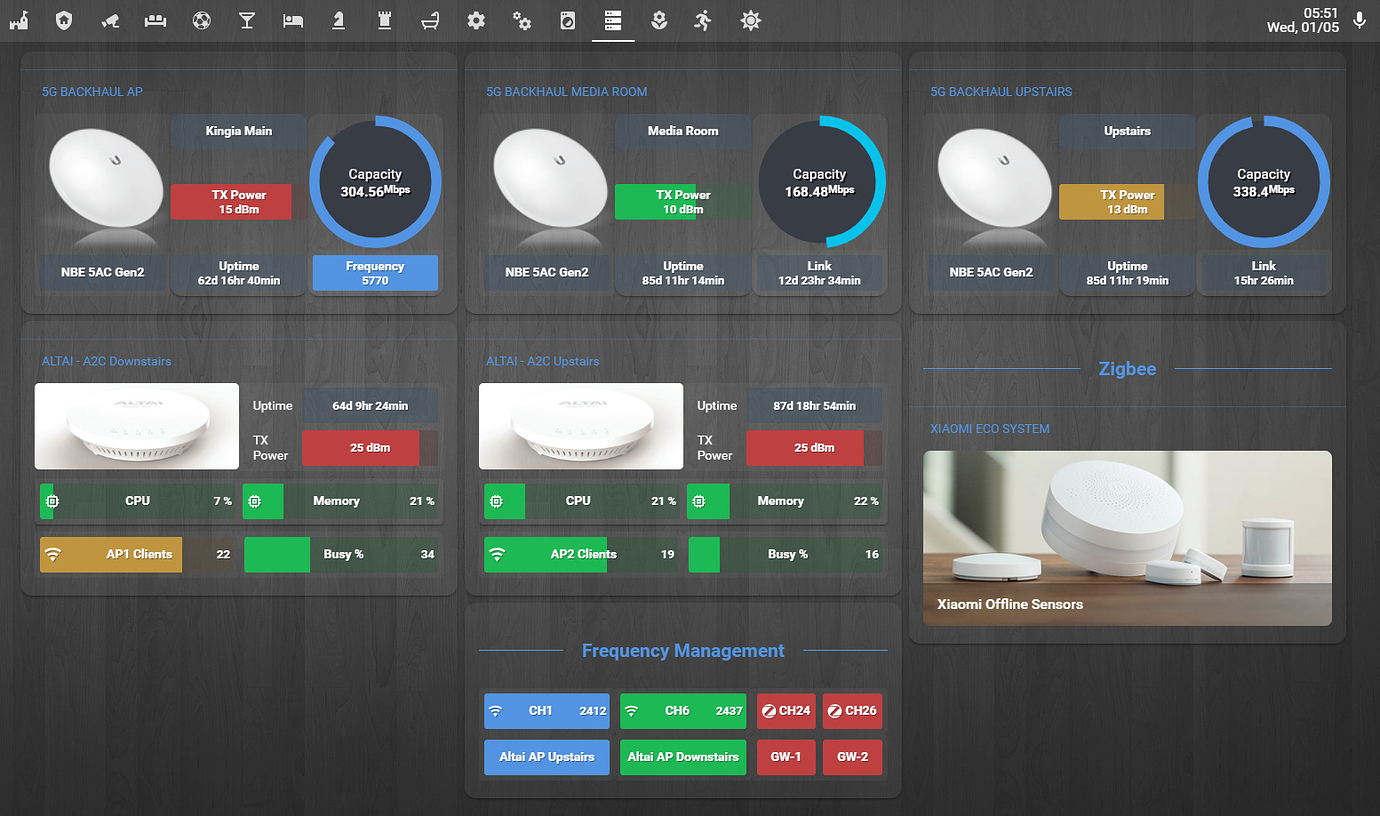Open the Xiaomi Offline Sensors thumbnail
The height and width of the screenshot is (816, 1380).
coord(1127,537)
